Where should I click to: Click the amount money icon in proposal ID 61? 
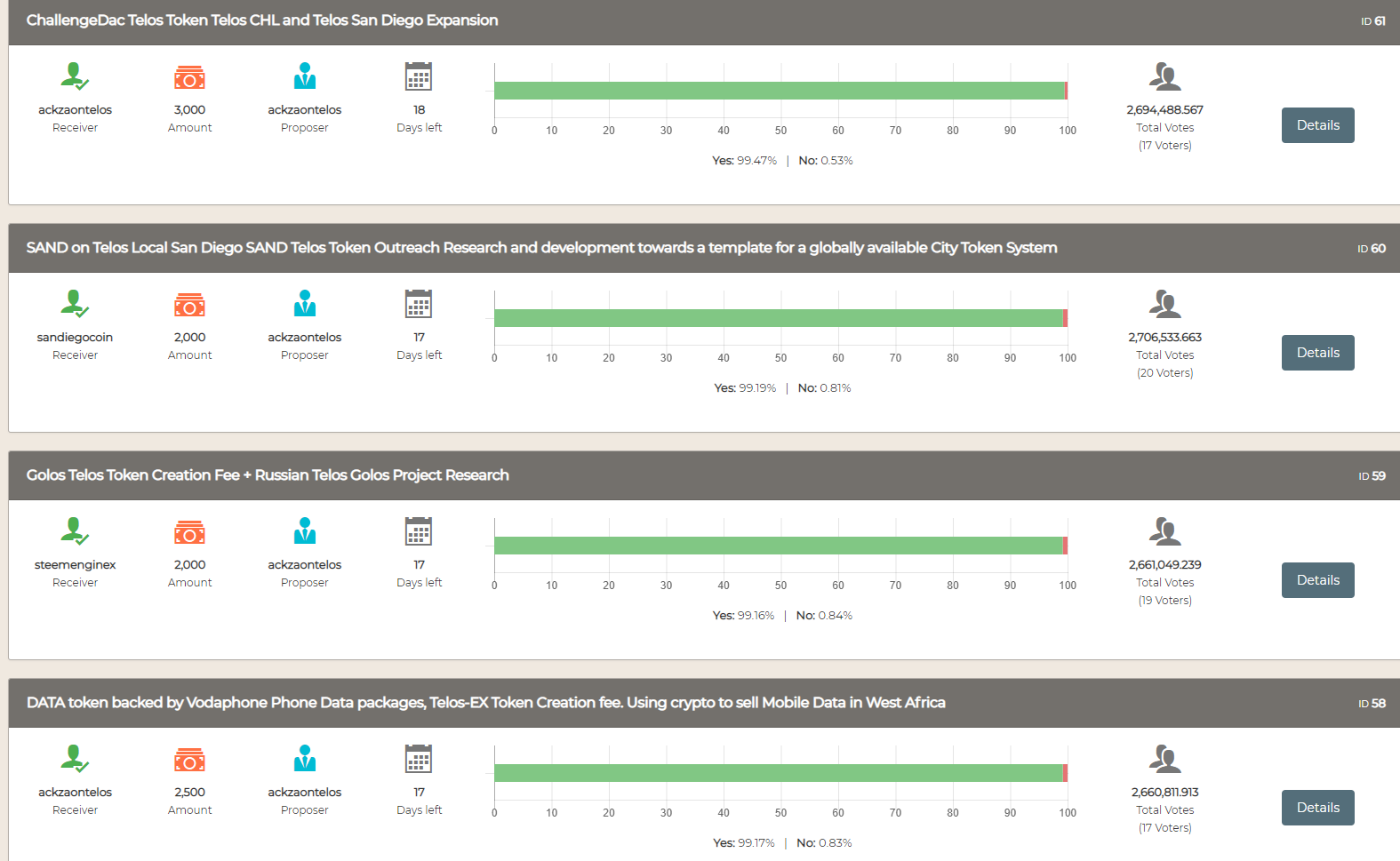point(189,77)
